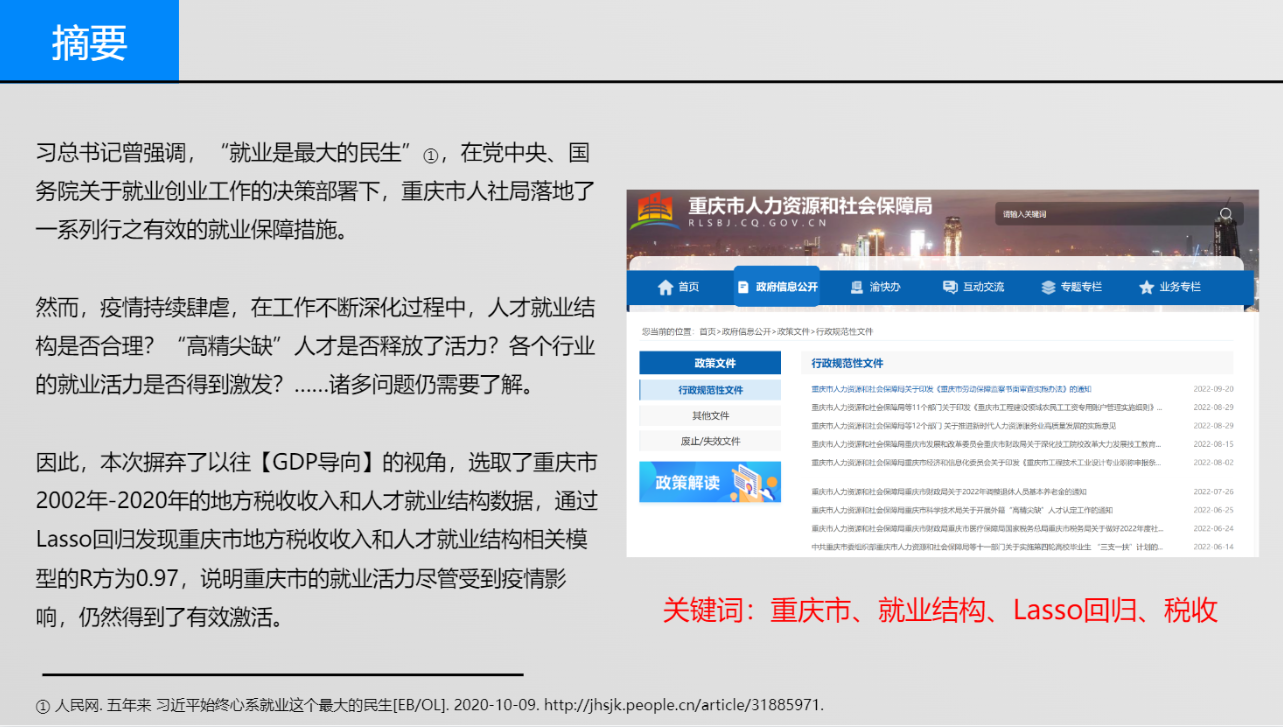Click the date 2022-08-15
The width and height of the screenshot is (1283, 727).
(1213, 444)
